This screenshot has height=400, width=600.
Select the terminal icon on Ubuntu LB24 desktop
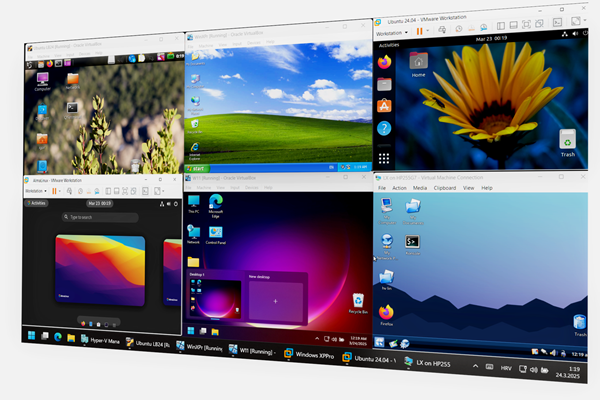72,110
